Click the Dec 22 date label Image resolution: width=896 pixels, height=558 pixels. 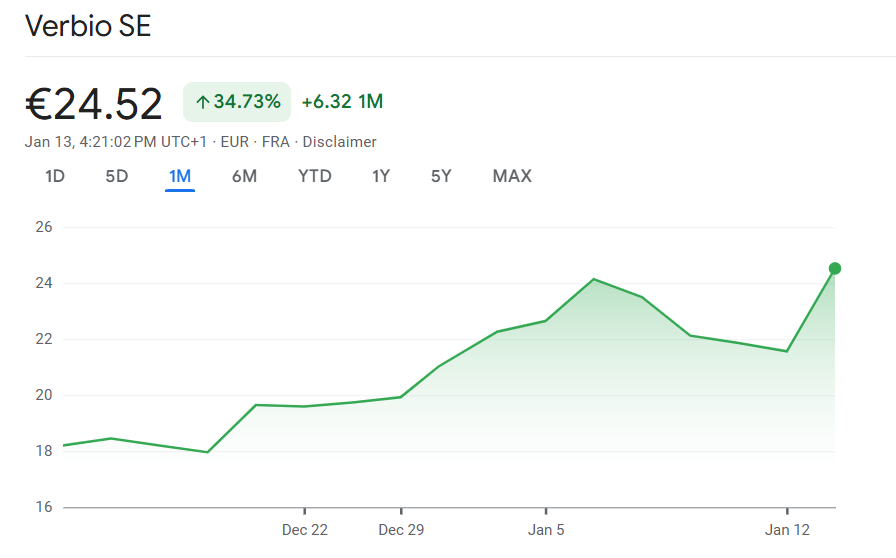coord(305,530)
